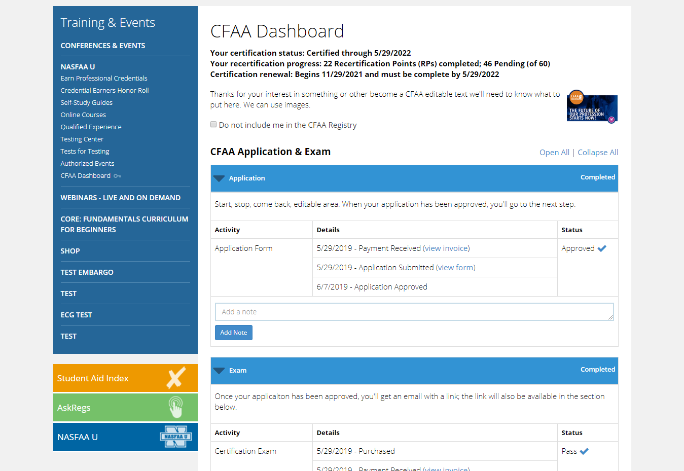Open the view invoice link for Application Form
This screenshot has height=471, width=684.
click(446, 248)
